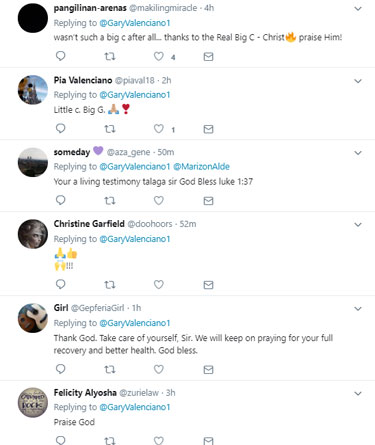Message icon under pangilinan-arenas's tweet
This screenshot has width=375, height=445.
pyautogui.click(x=208, y=57)
